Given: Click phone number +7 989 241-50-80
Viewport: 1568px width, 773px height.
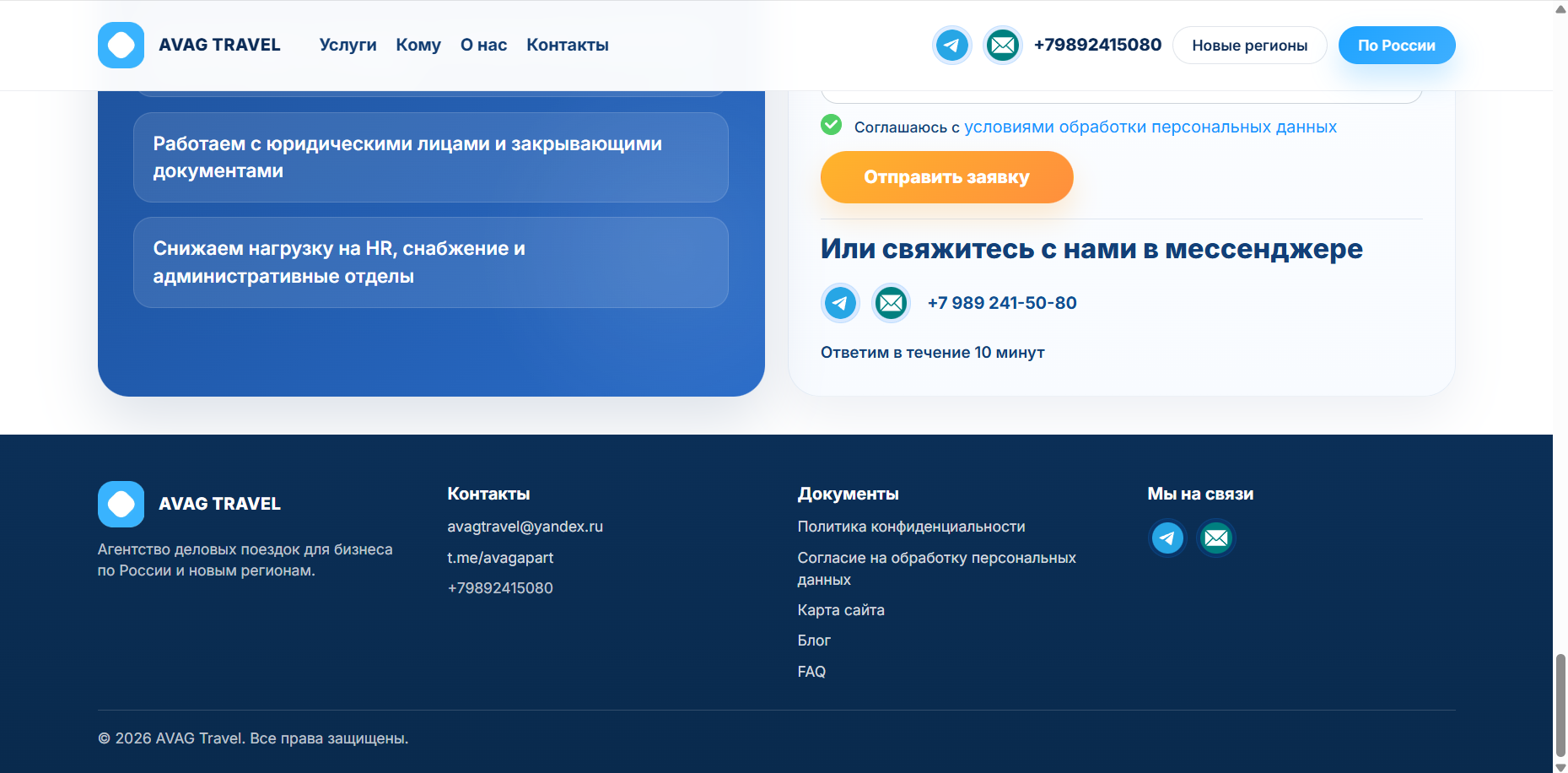Looking at the screenshot, I should click(x=1002, y=303).
